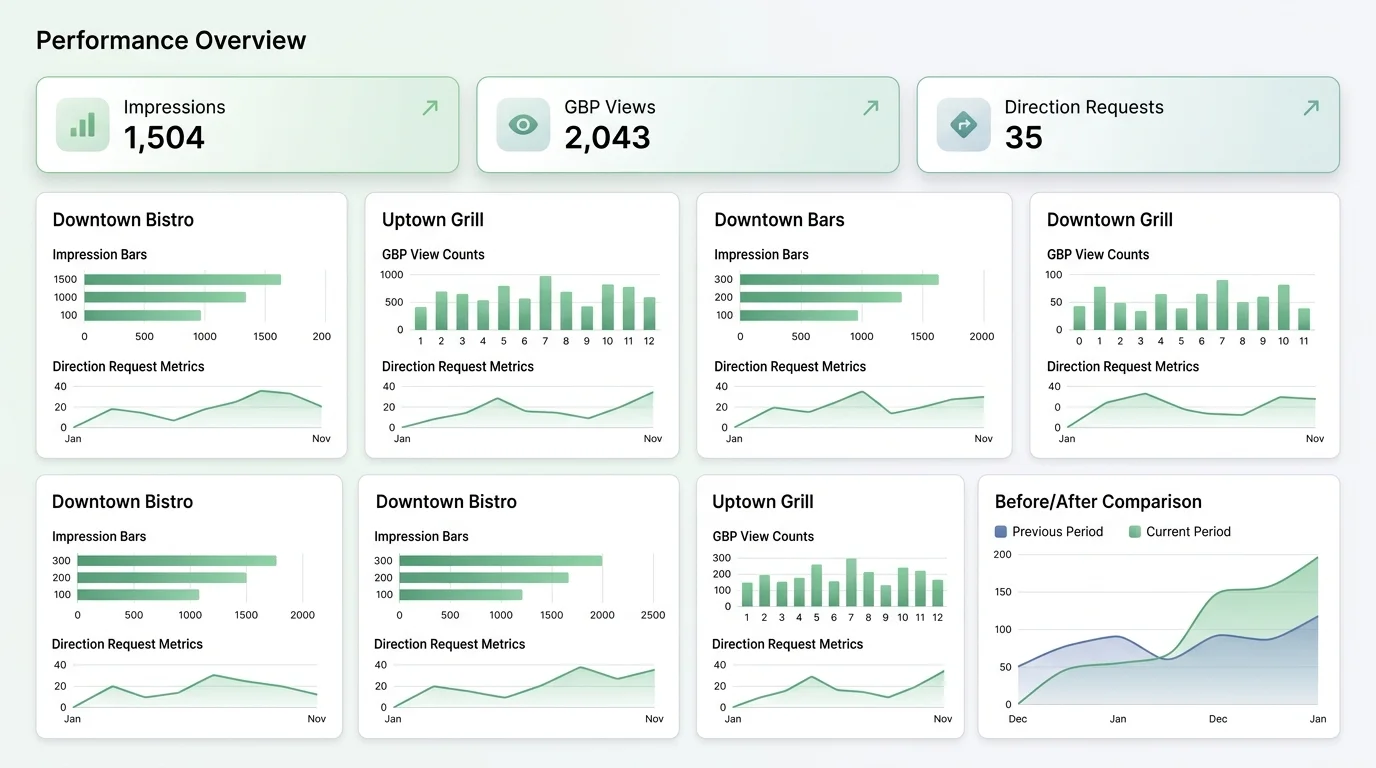Viewport: 1376px width, 768px height.
Task: Click the Impressions bar chart icon
Action: (82, 125)
